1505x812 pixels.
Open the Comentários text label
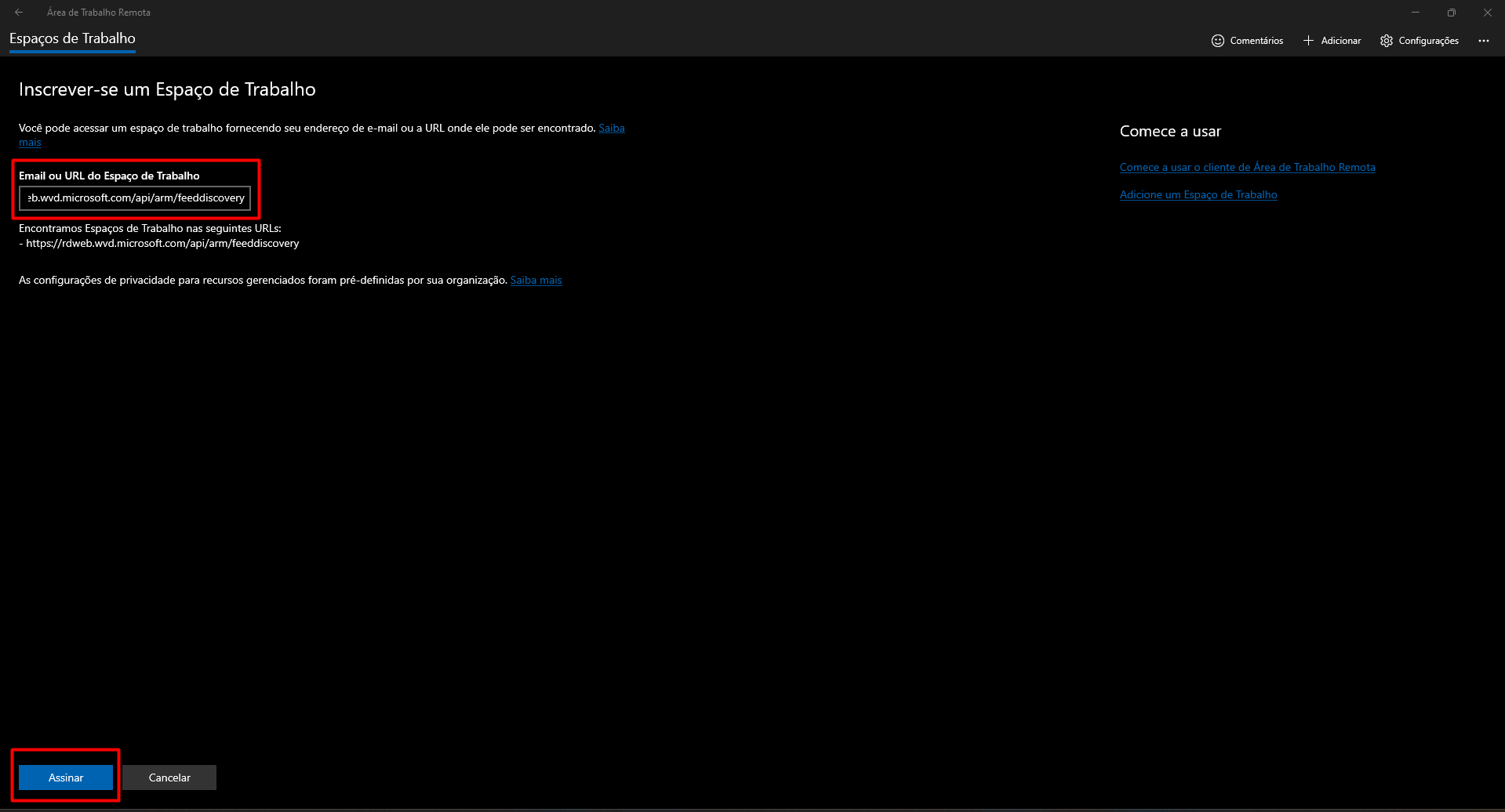pyautogui.click(x=1256, y=41)
